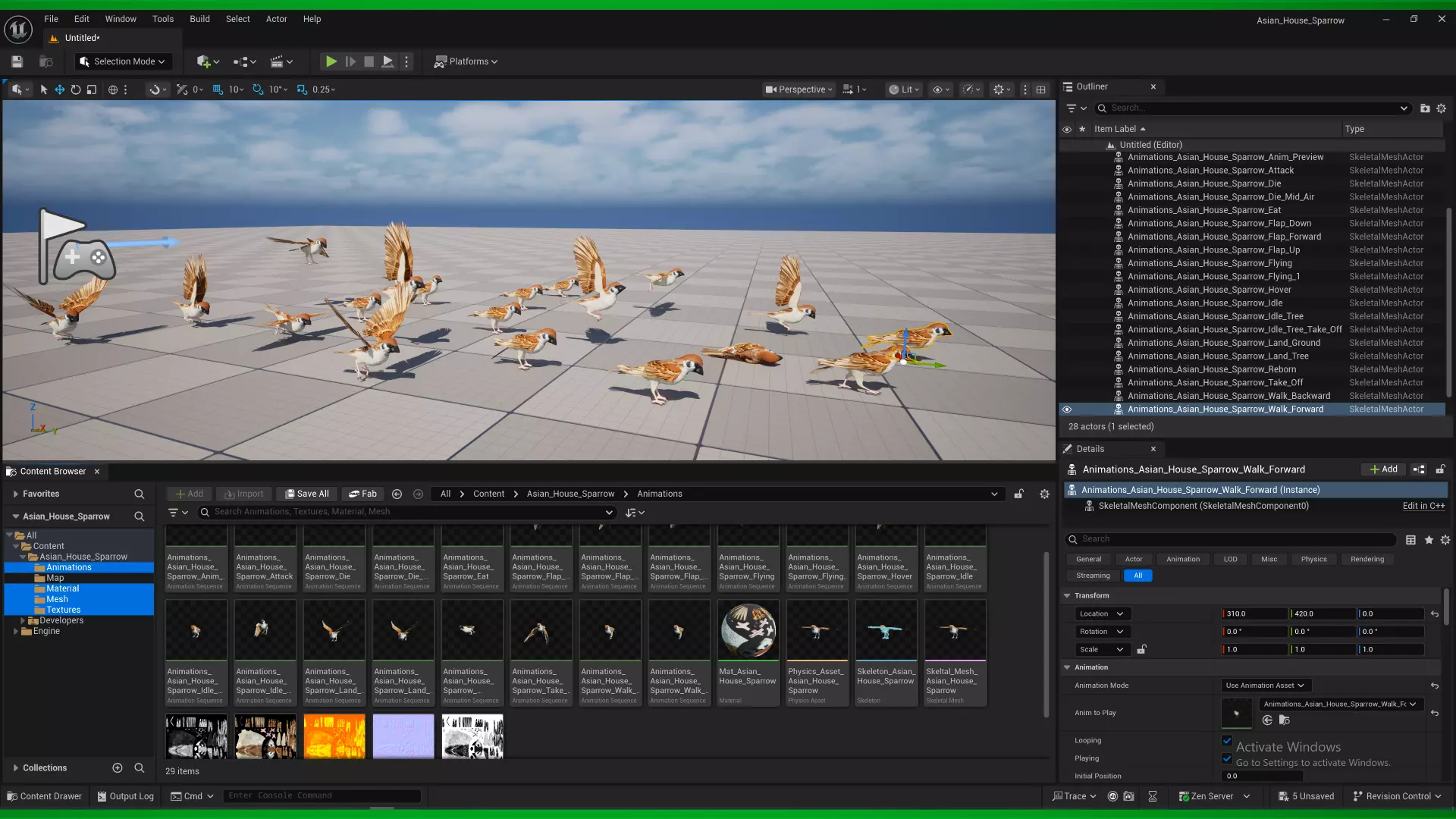Screen dimensions: 1456x819
Task: Open the content browser settings gear
Action: 1044,494
